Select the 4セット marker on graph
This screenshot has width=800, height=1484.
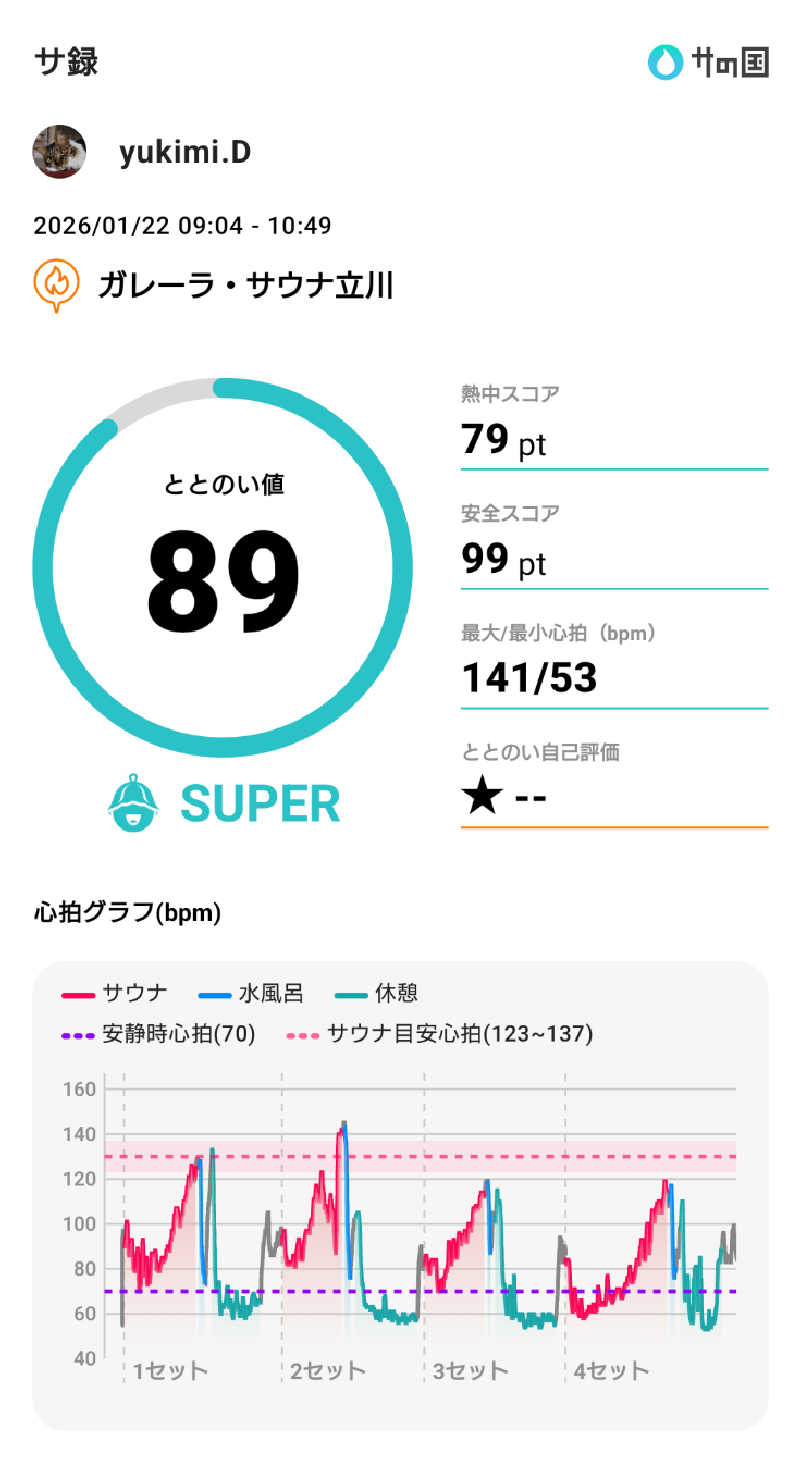click(611, 1370)
